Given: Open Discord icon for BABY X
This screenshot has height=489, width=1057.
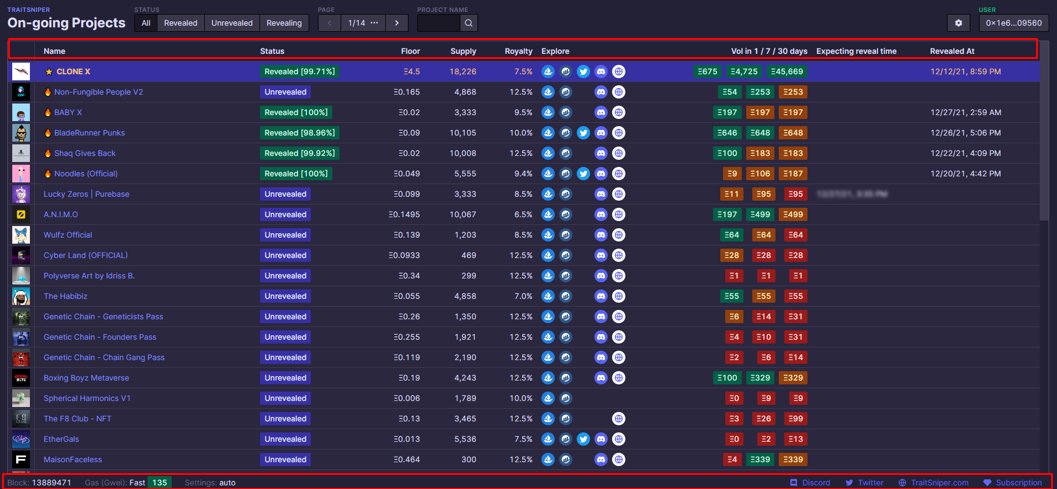Looking at the screenshot, I should [601, 112].
